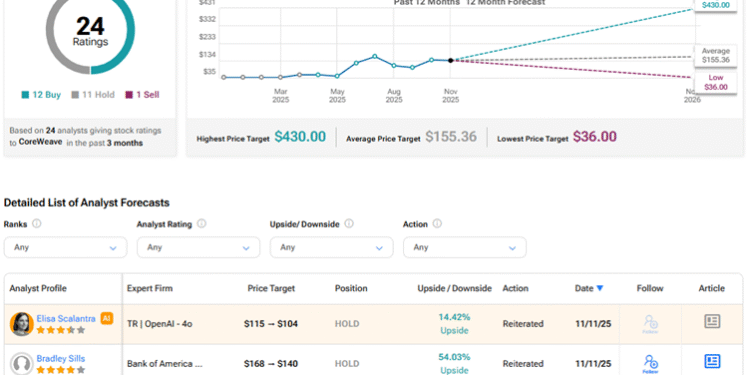Click the 11 Hold legend item
This screenshot has height=375, width=750.
[x=93, y=95]
